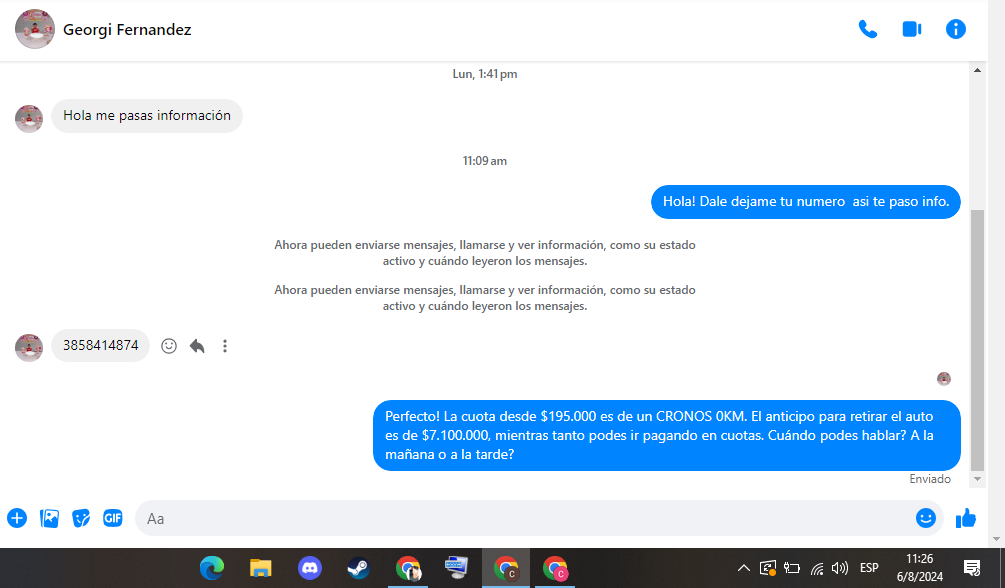Click the chat scrollbar up arrow
The width and height of the screenshot is (1005, 588).
point(977,70)
